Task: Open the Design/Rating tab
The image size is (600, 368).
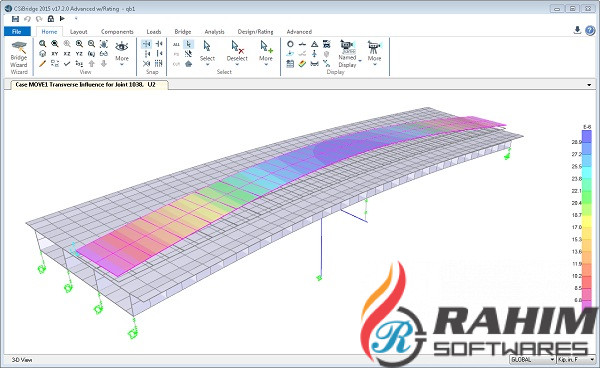Action: click(x=255, y=32)
